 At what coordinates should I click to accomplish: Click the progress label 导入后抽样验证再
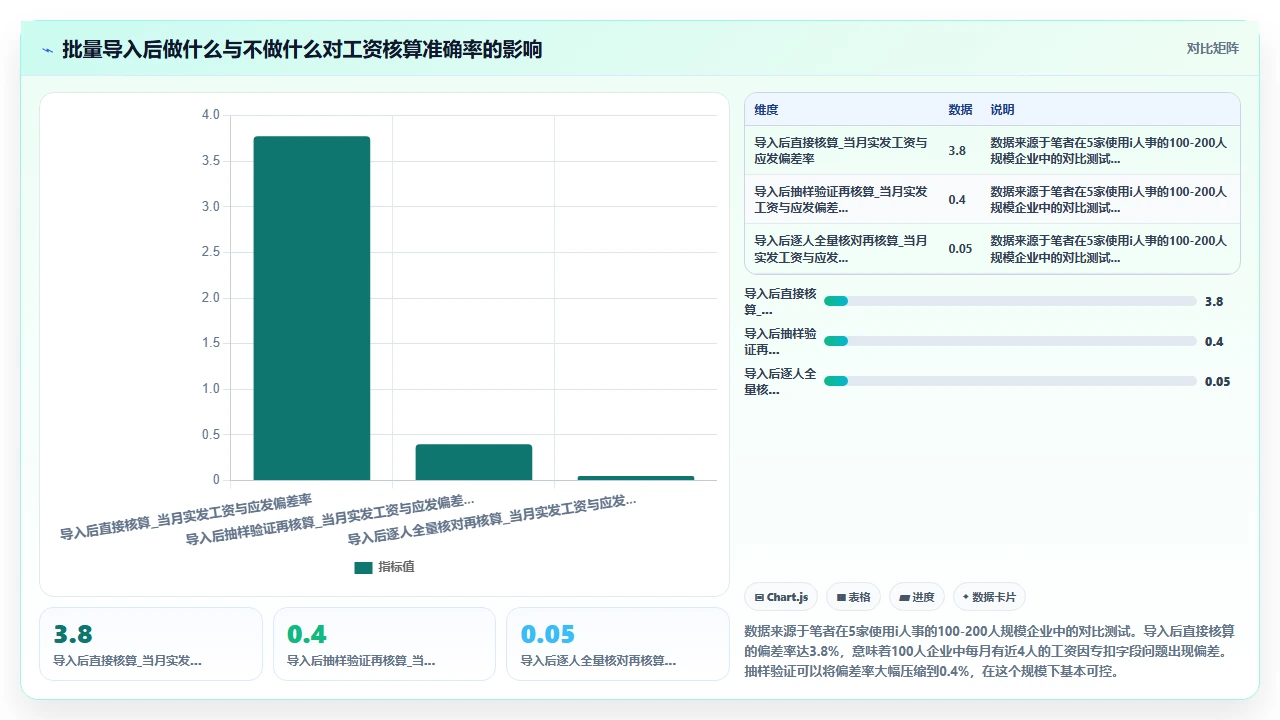click(781, 341)
